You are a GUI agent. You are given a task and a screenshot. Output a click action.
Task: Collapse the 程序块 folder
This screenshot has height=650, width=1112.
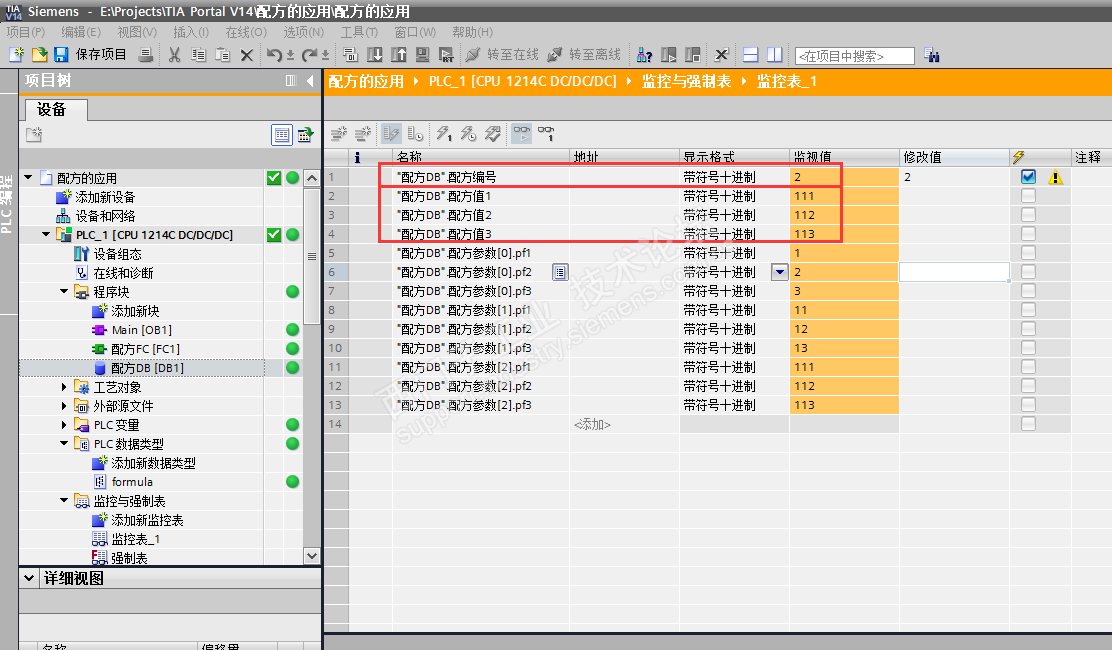(64, 291)
